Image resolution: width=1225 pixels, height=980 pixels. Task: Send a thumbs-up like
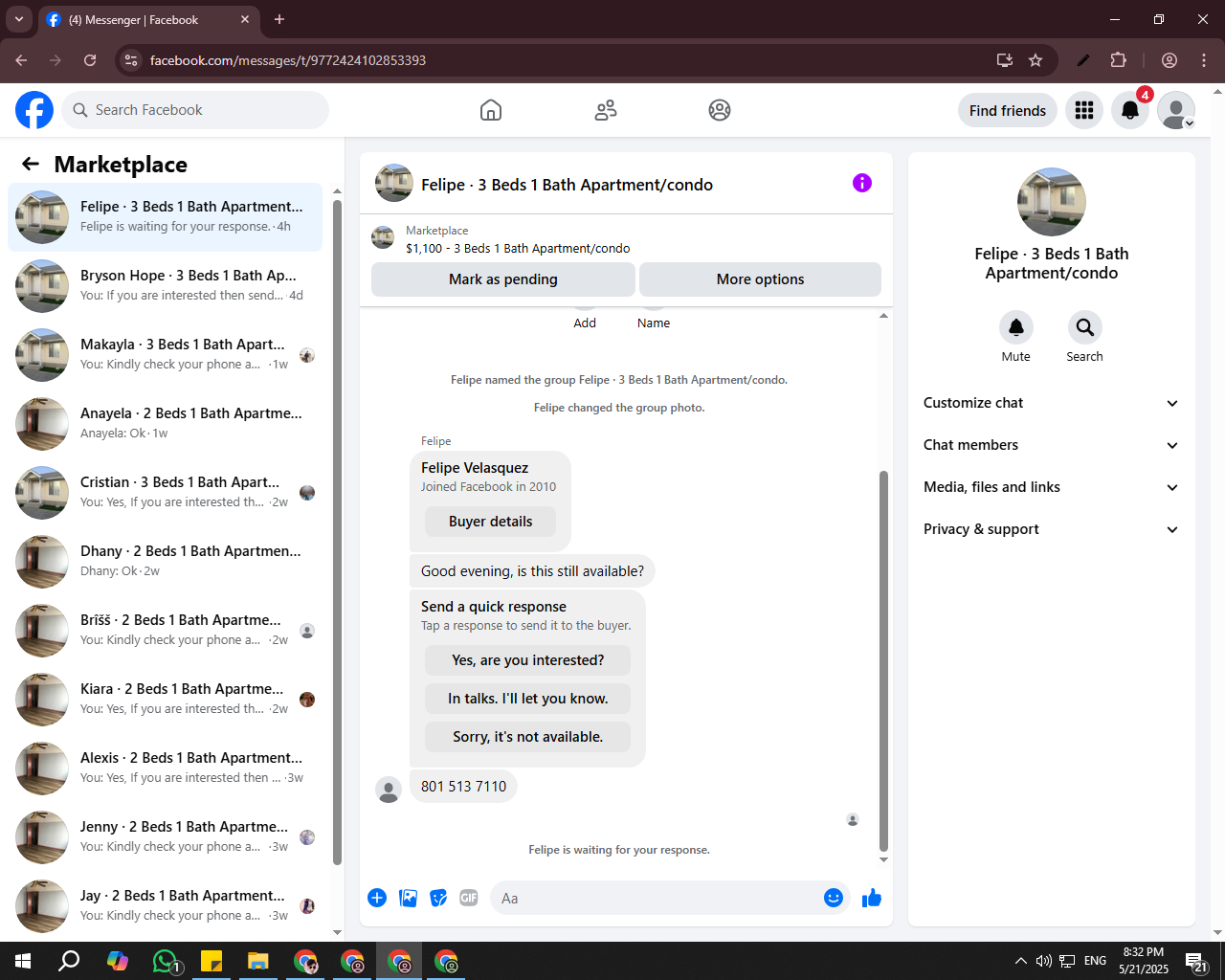pyautogui.click(x=872, y=898)
